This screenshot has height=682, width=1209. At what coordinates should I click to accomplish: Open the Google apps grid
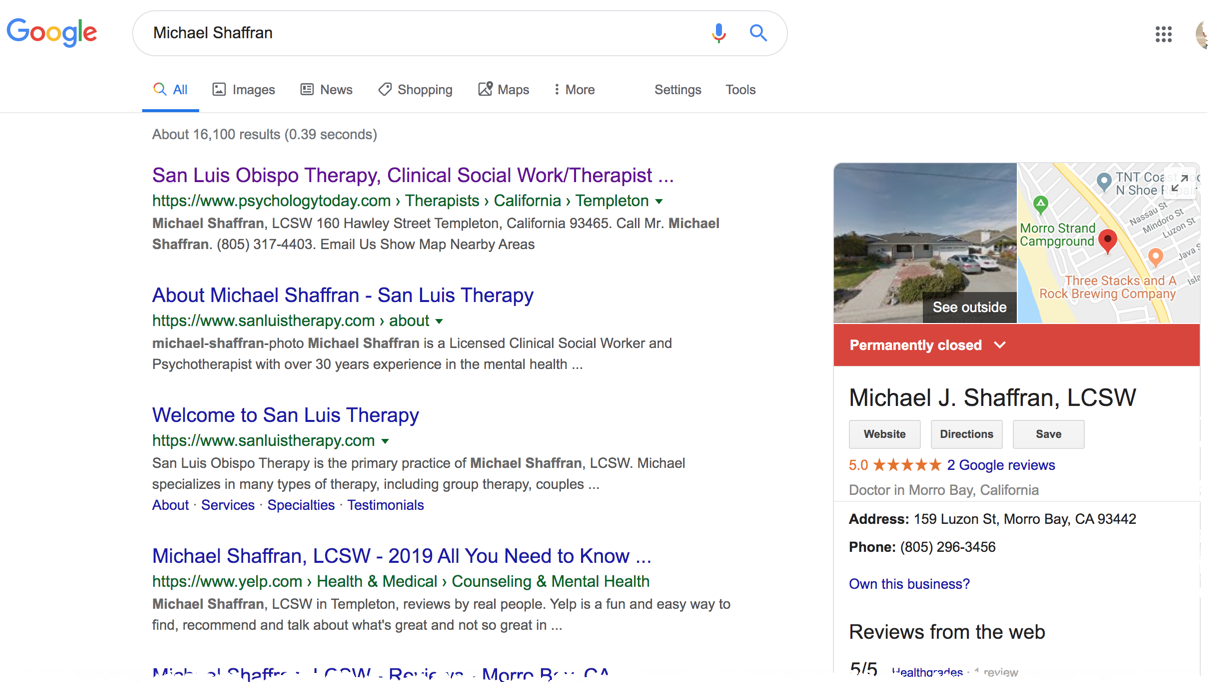[x=1163, y=35]
